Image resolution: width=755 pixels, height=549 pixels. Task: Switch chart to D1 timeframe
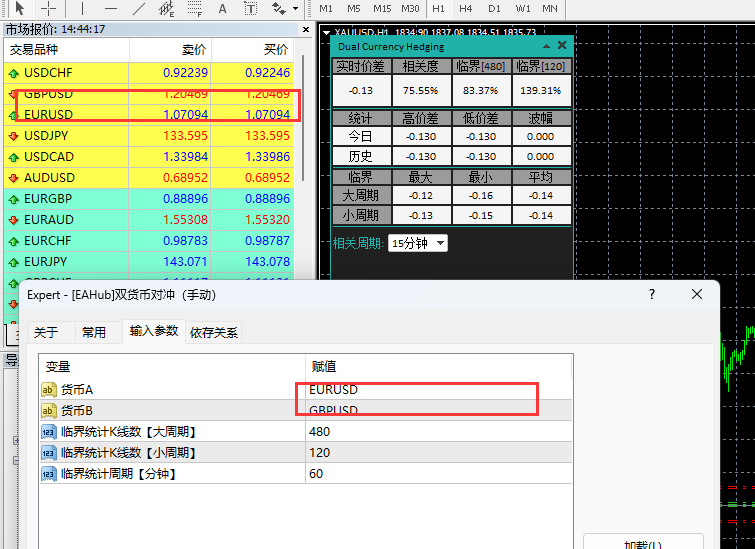coord(494,9)
